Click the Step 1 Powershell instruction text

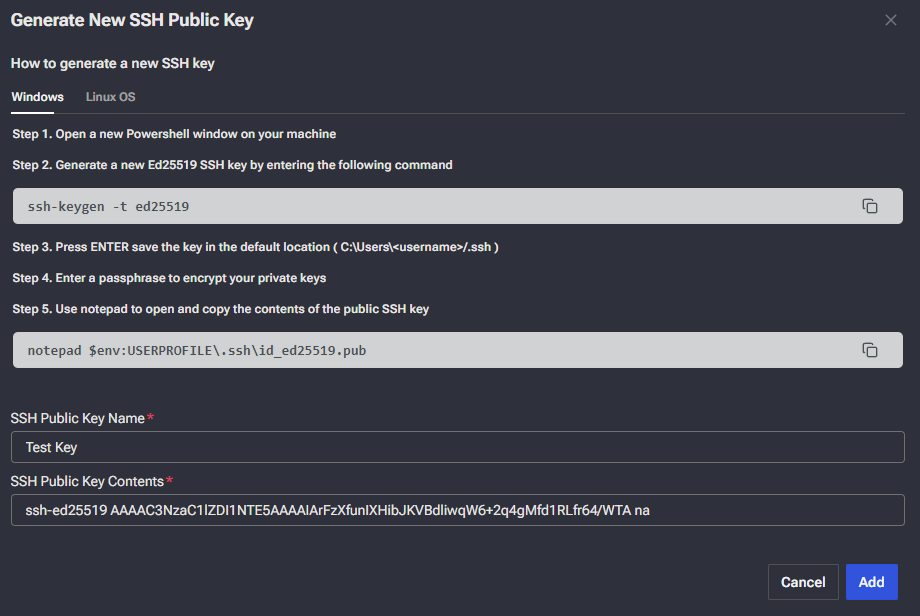pos(174,134)
